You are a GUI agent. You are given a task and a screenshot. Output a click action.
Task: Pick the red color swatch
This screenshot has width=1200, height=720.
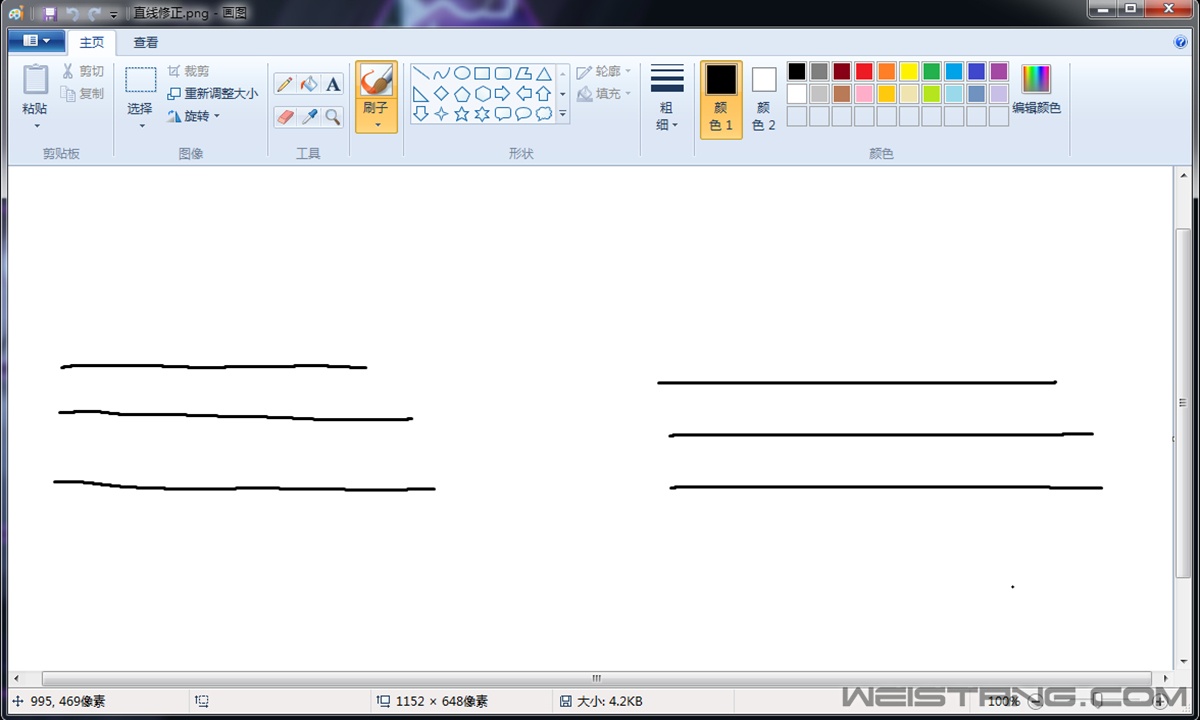[864, 71]
